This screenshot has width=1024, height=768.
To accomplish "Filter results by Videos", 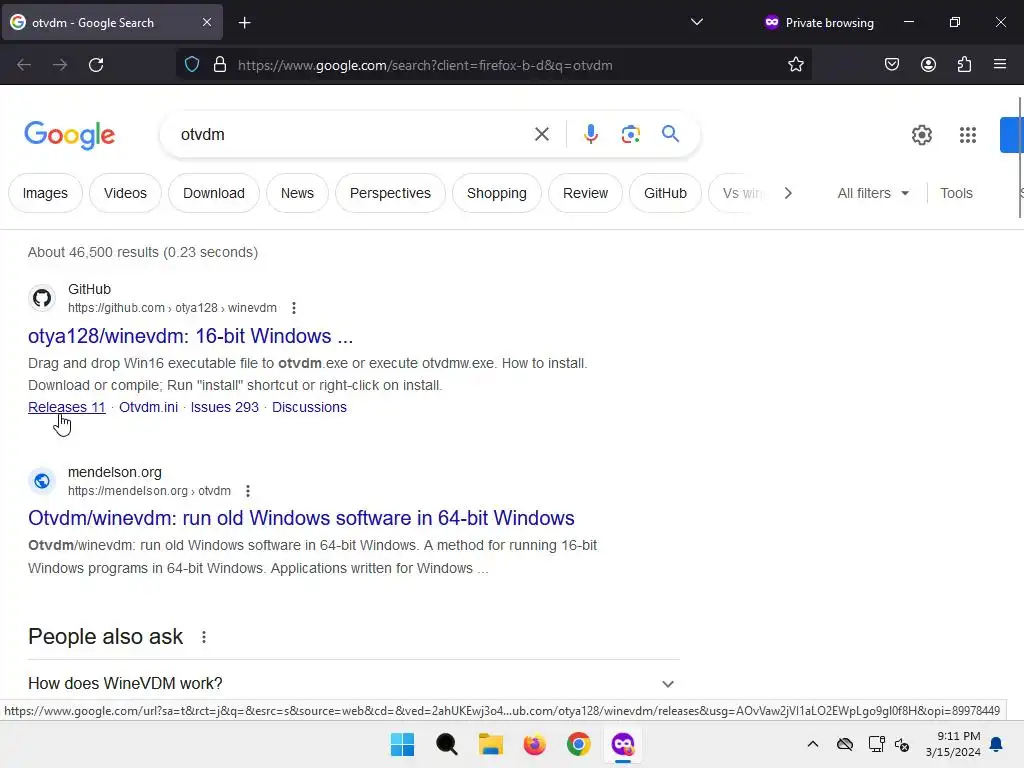I will coord(125,193).
